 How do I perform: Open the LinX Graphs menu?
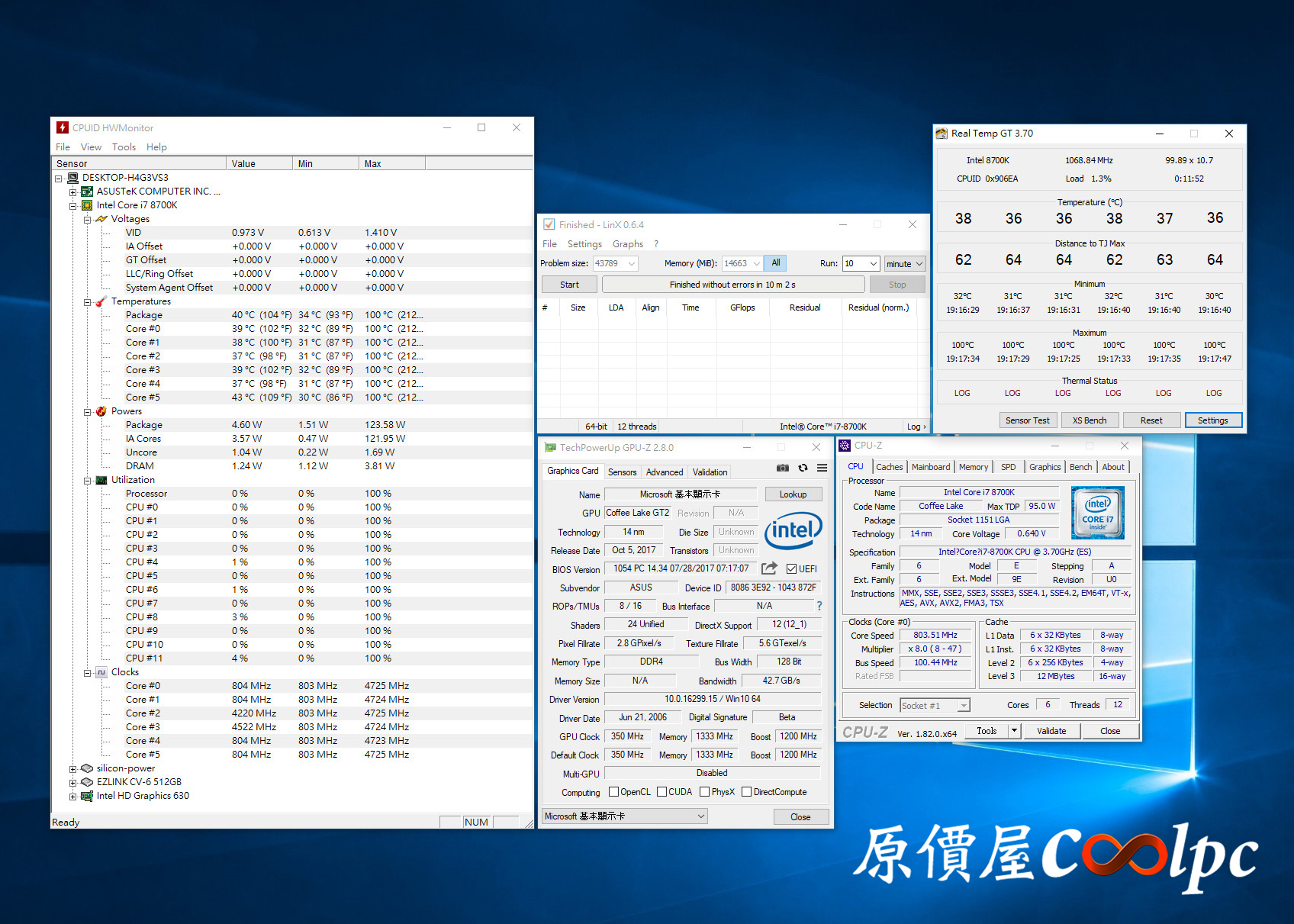click(628, 244)
